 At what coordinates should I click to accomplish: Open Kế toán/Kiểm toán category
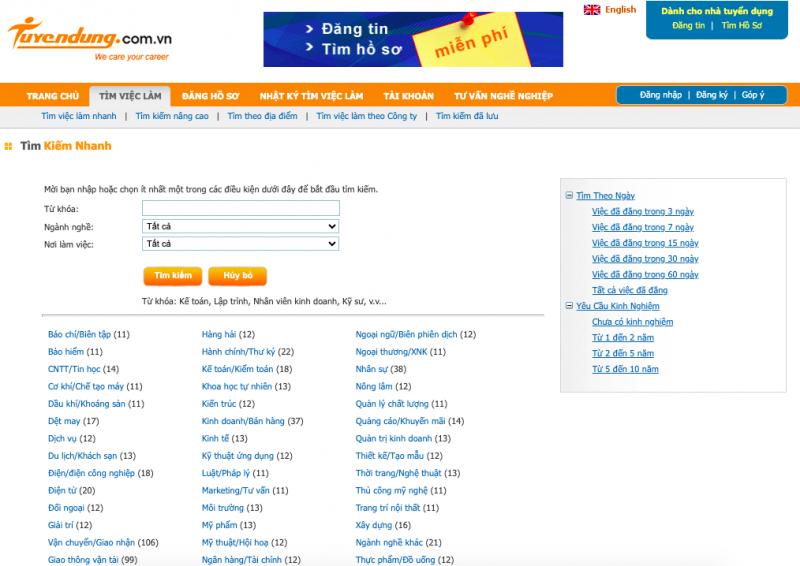pos(237,369)
